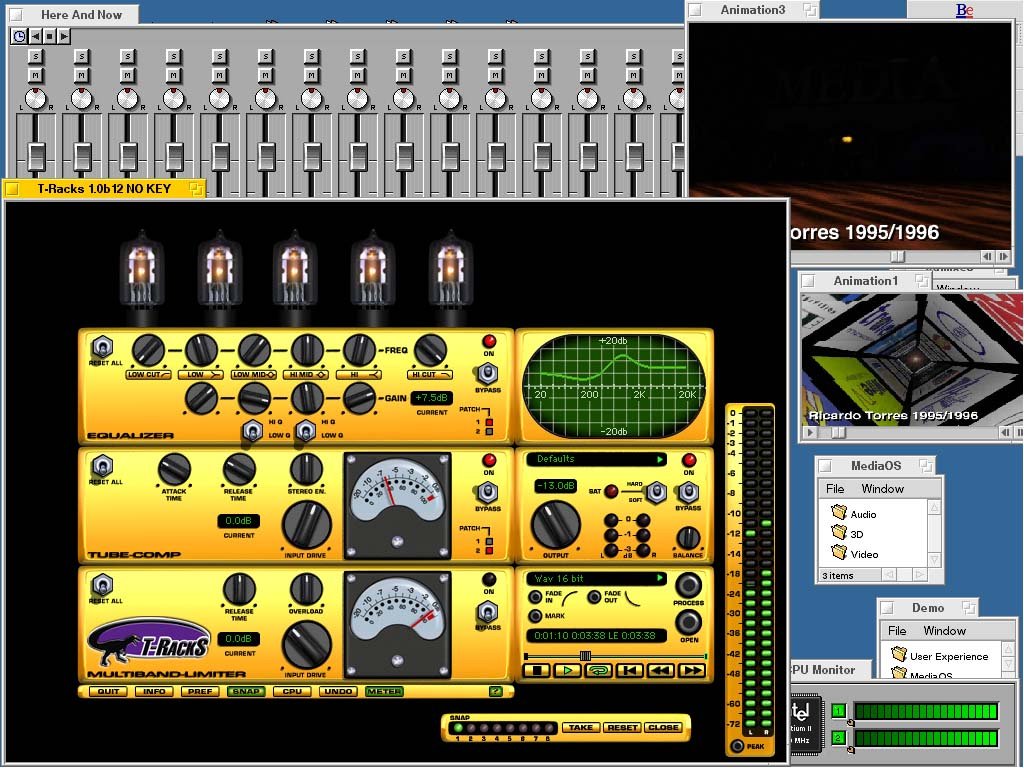This screenshot has width=1024, height=768.
Task: Click the rewind button in T-Racks transport
Action: click(x=661, y=671)
